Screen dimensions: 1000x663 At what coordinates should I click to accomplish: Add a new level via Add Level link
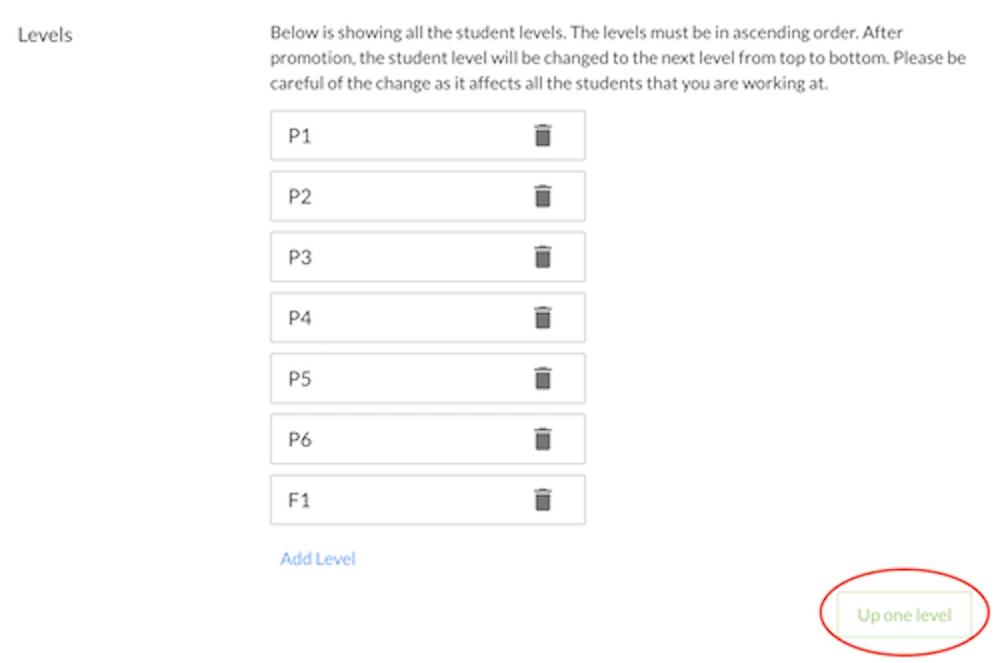318,558
